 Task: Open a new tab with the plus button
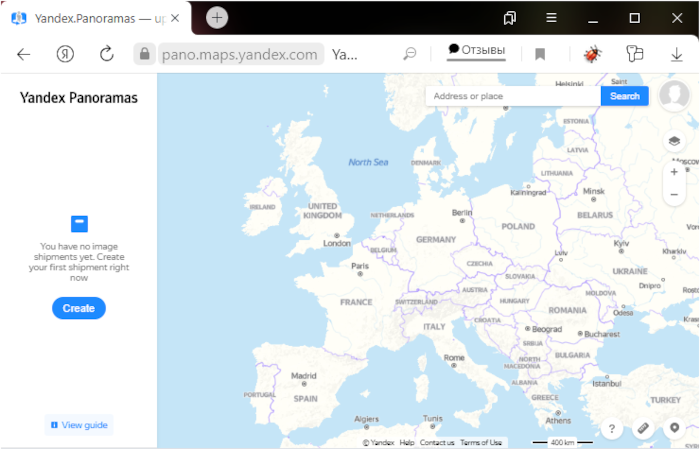coord(217,18)
